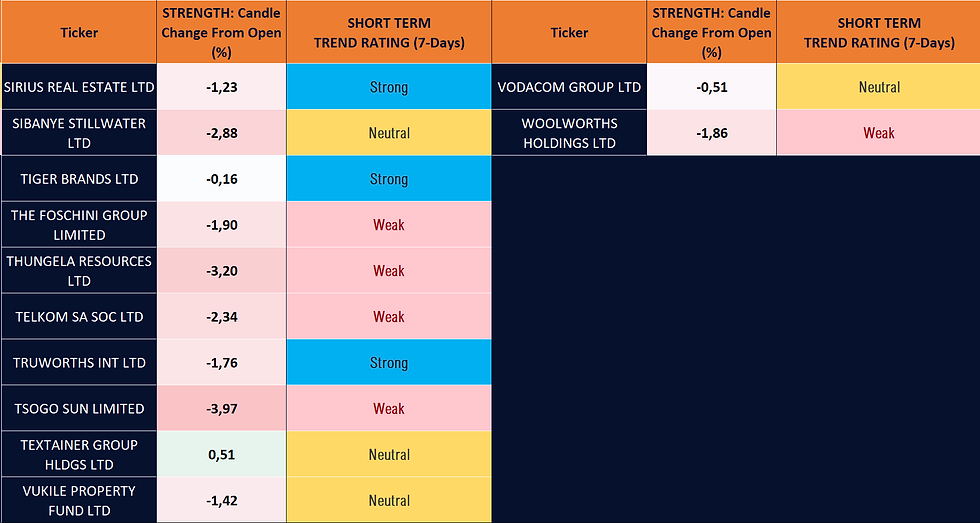Click the SIRIUS REAL ESTATE LTD ticker cell
980x523 pixels.
coord(79,87)
